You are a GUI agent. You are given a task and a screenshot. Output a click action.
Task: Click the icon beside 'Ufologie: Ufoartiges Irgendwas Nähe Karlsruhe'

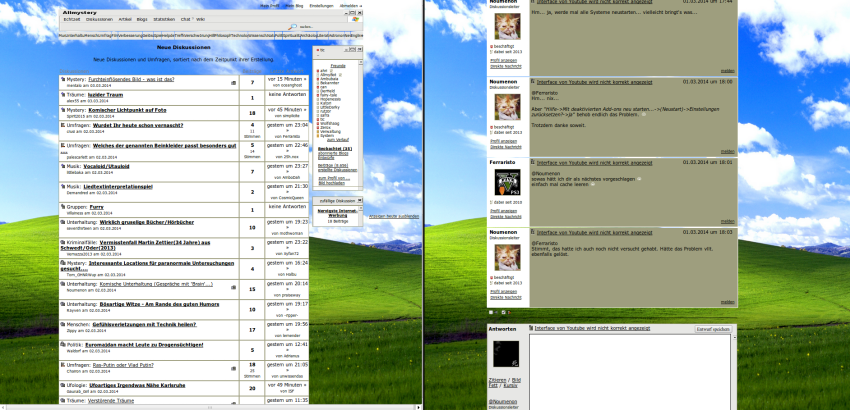pos(63,385)
